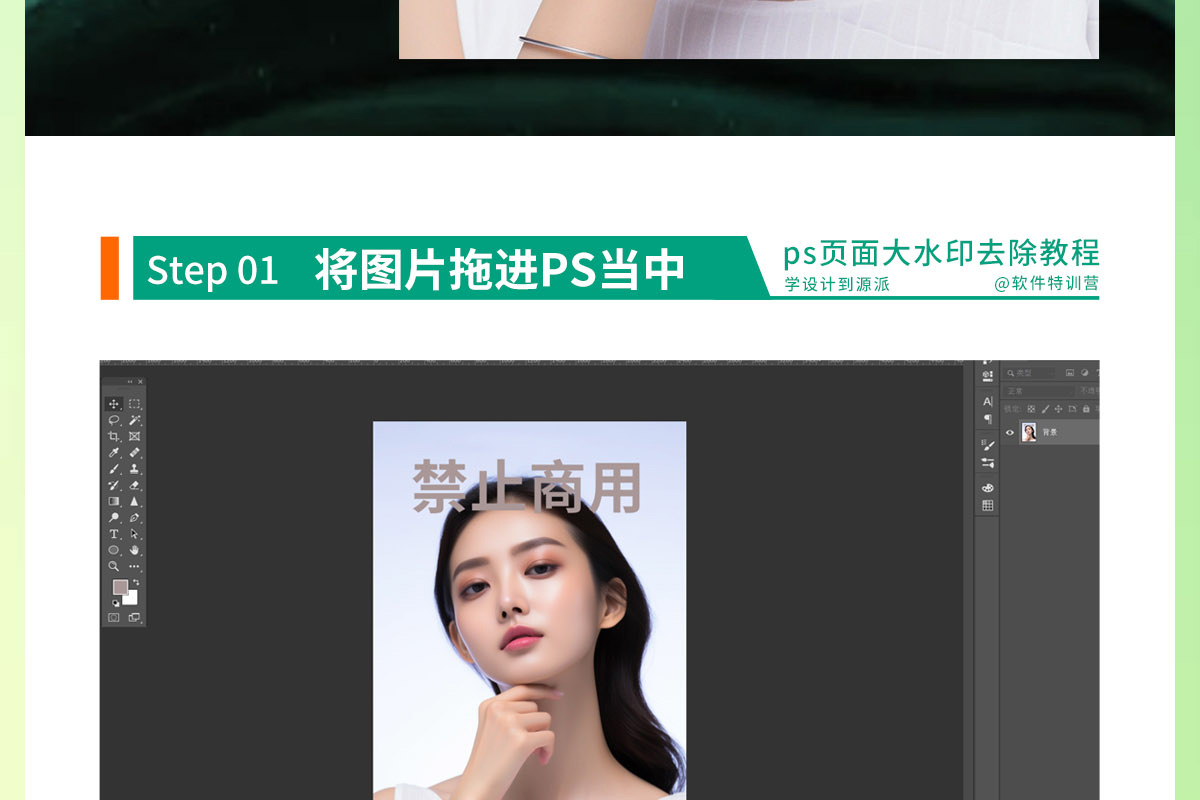Toggle Quick Mask mode icon
This screenshot has height=800, width=1200.
pos(114,617)
